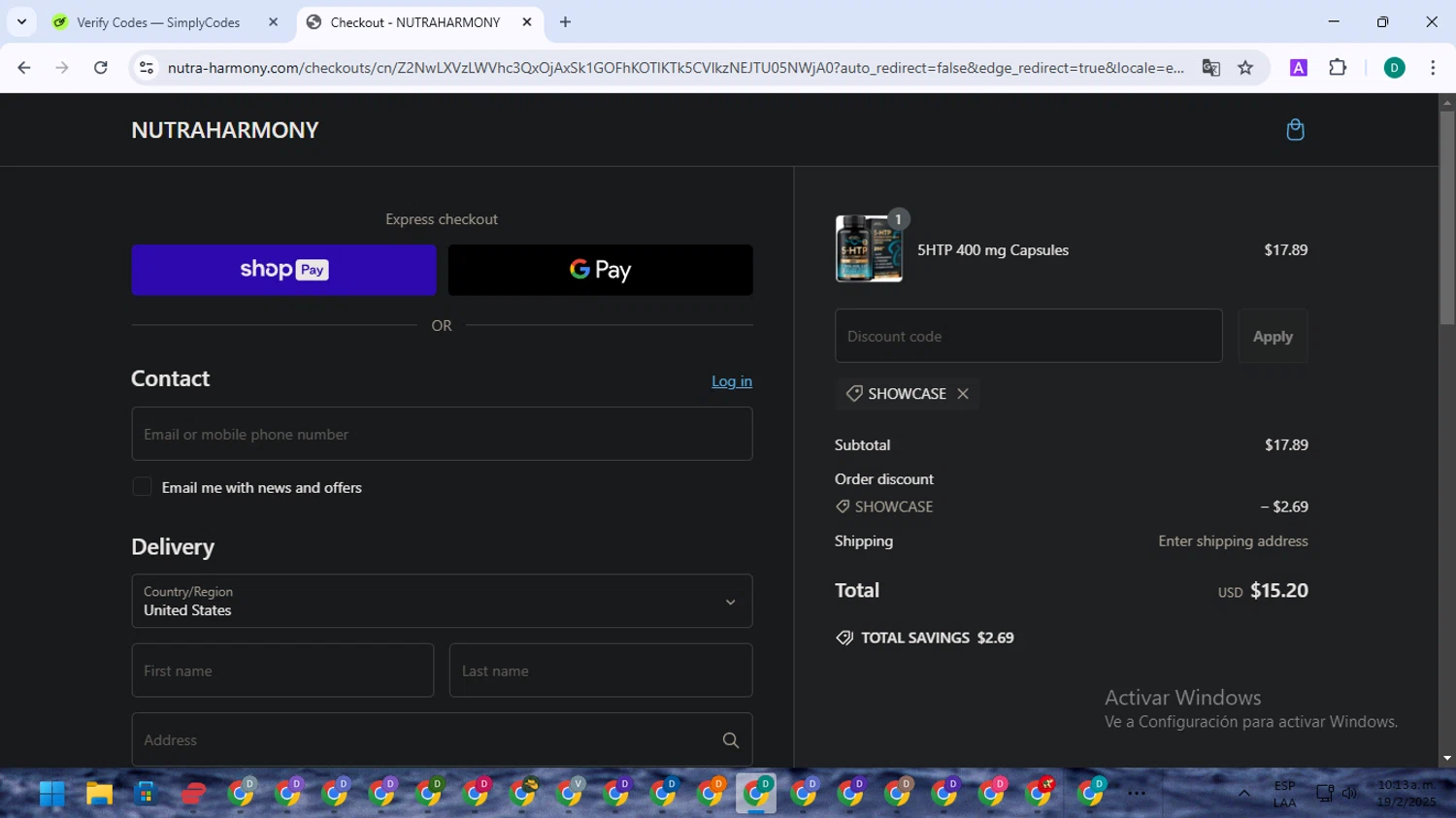Focus the email or mobile phone field
This screenshot has width=1456, height=818.
(442, 434)
